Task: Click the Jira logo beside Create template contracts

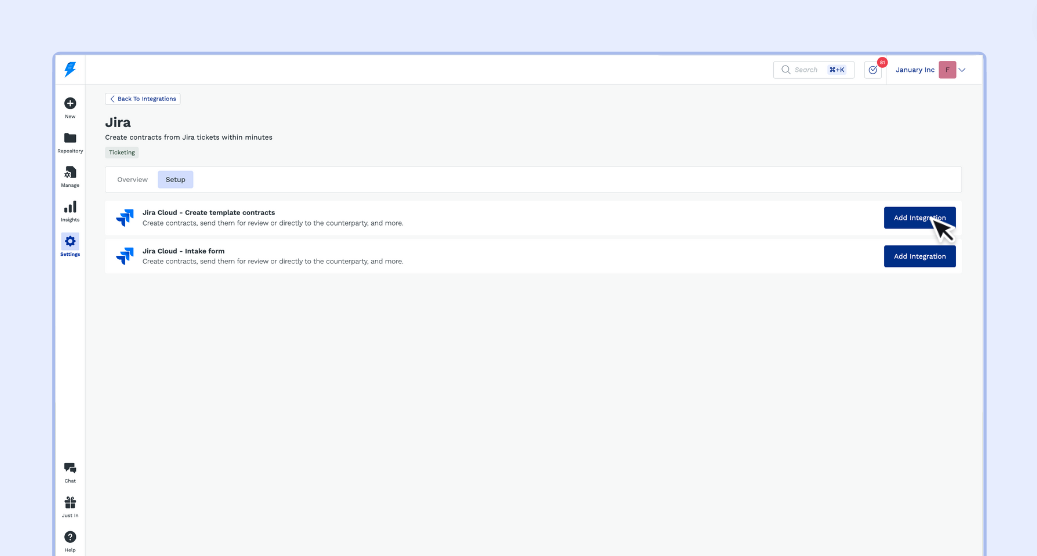Action: pos(125,218)
